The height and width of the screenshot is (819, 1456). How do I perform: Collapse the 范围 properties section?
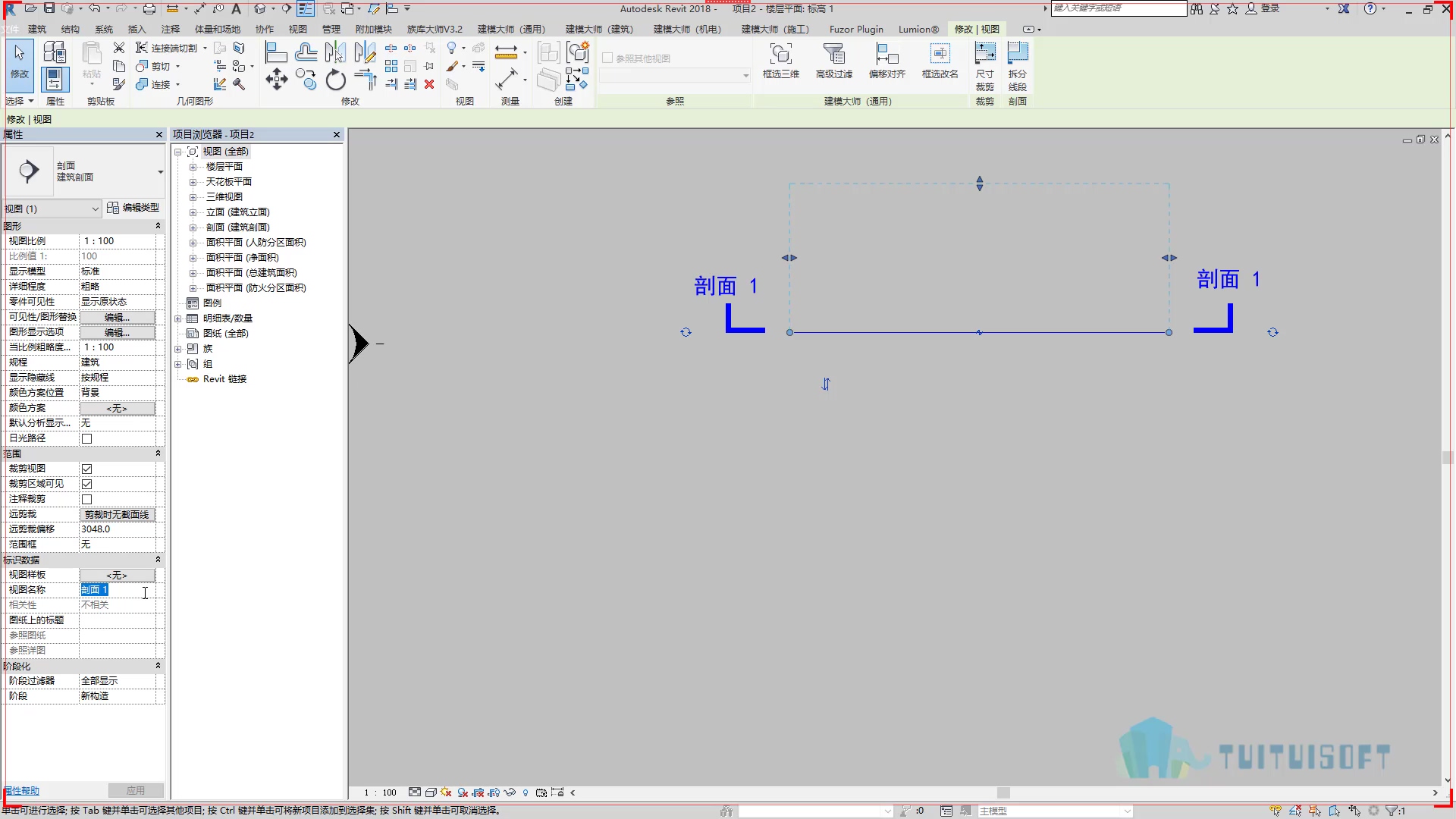click(158, 453)
